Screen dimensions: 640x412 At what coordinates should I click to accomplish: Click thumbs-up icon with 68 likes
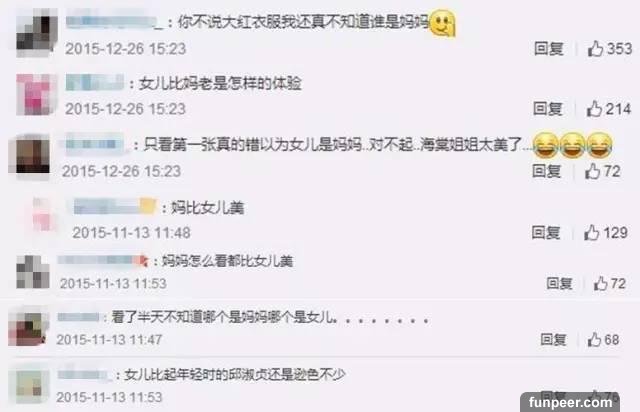(594, 339)
